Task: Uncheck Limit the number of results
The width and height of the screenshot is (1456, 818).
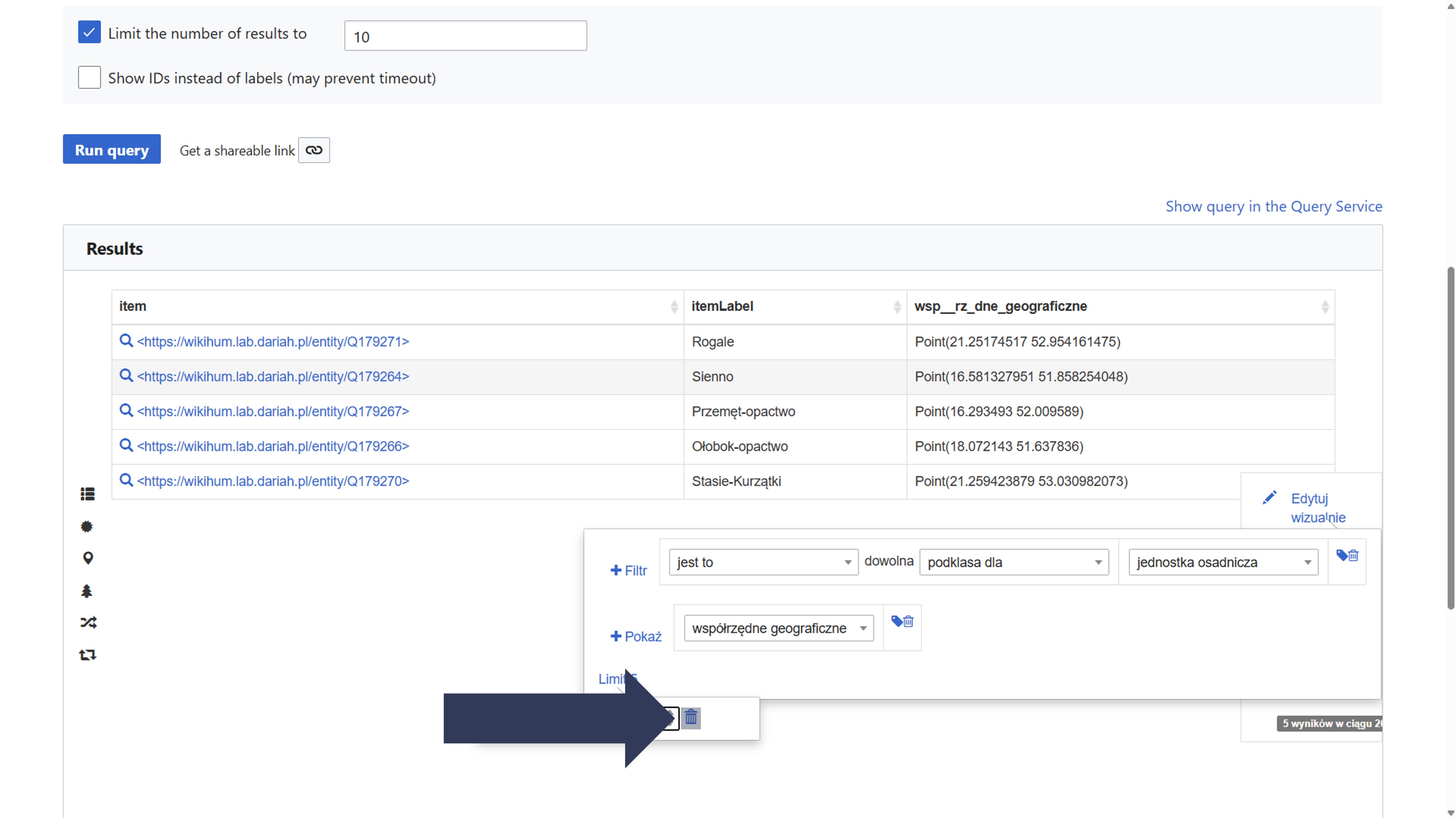Action: (89, 33)
